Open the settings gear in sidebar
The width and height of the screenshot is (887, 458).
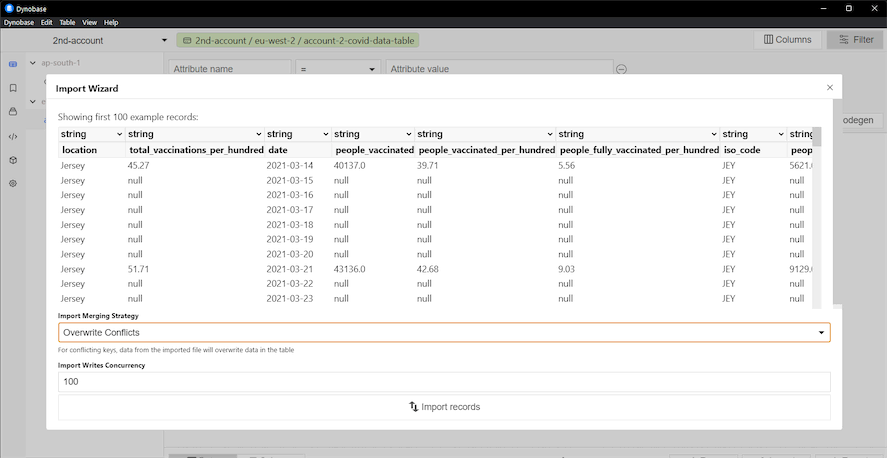[13, 184]
